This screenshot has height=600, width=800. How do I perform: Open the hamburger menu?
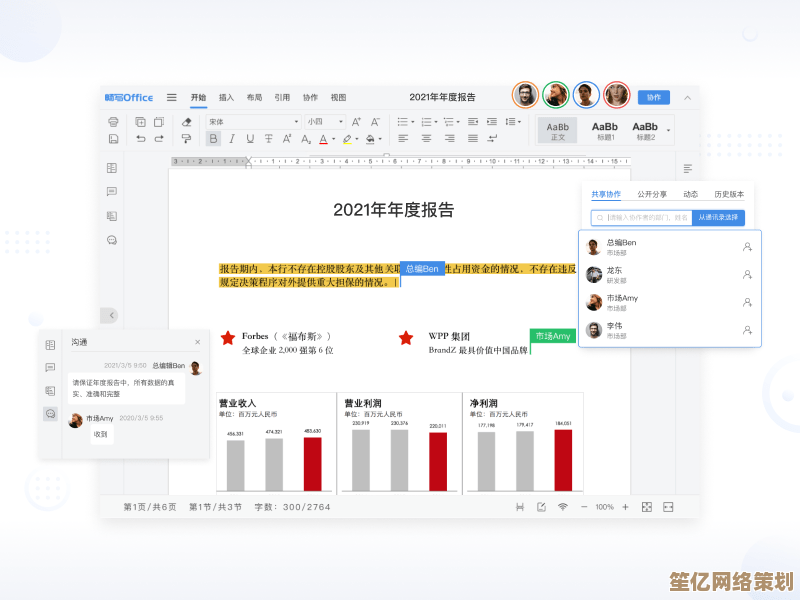pos(171,97)
